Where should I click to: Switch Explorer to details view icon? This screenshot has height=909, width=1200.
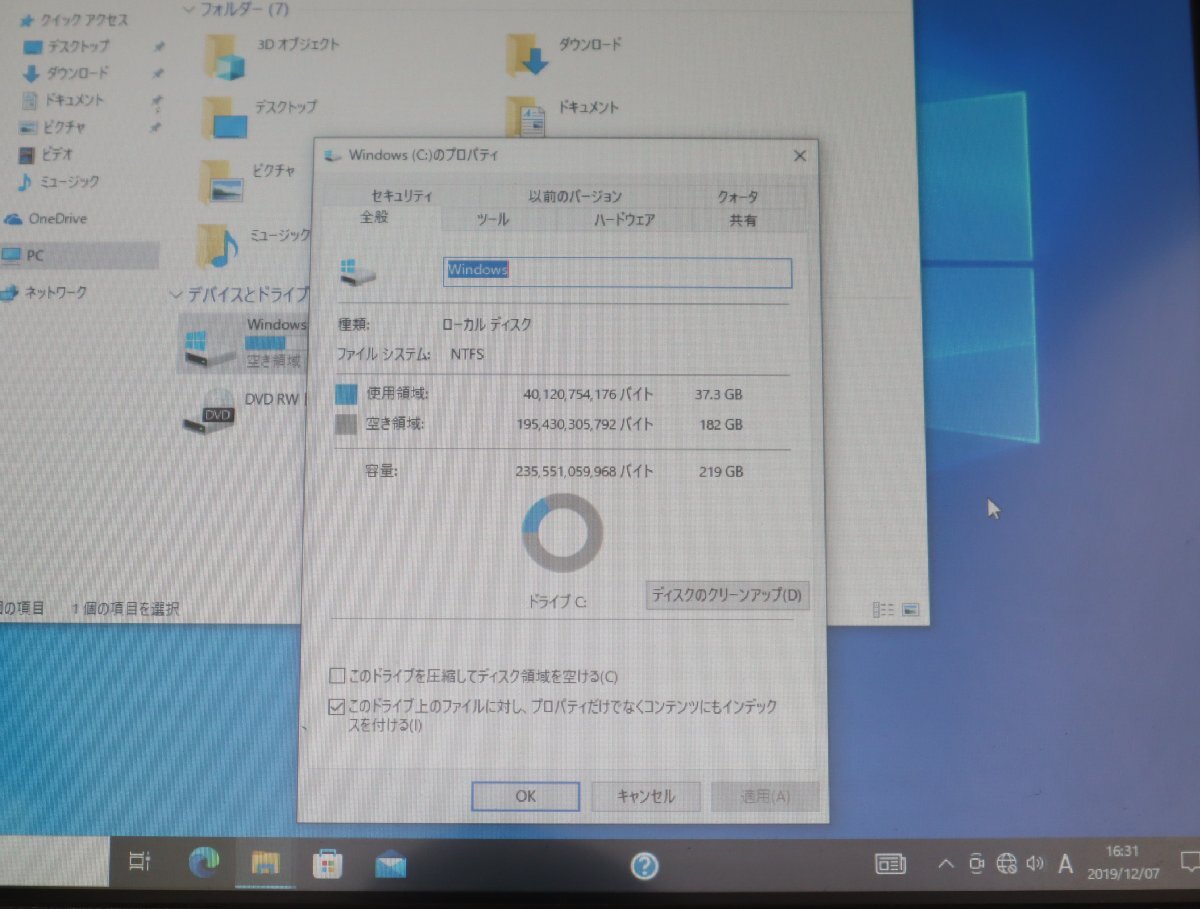pyautogui.click(x=884, y=609)
